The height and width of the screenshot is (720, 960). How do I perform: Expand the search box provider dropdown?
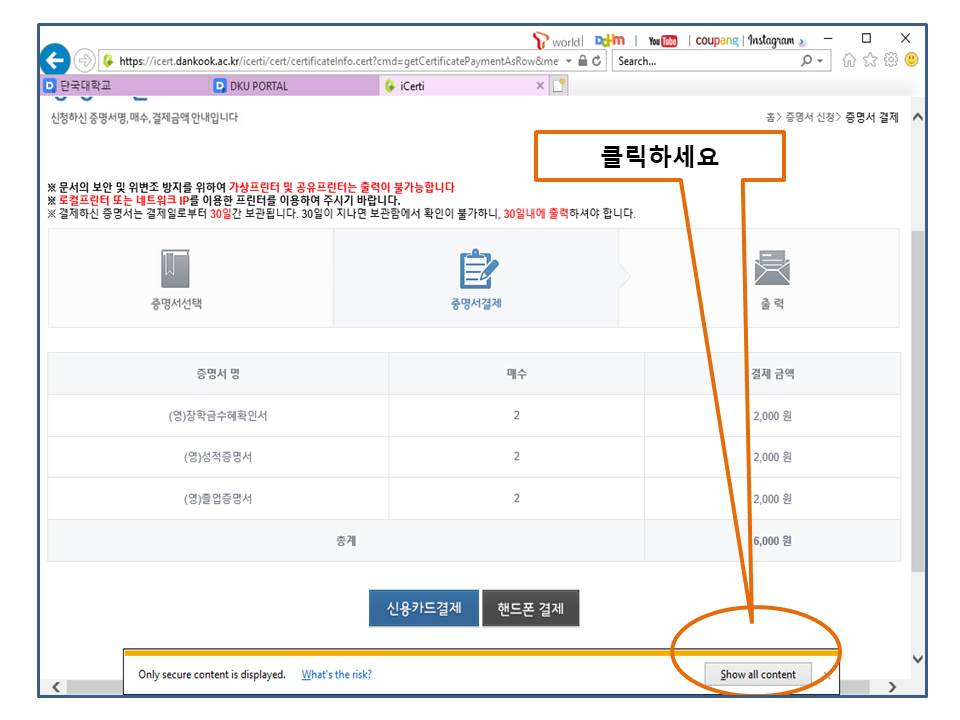pos(822,61)
